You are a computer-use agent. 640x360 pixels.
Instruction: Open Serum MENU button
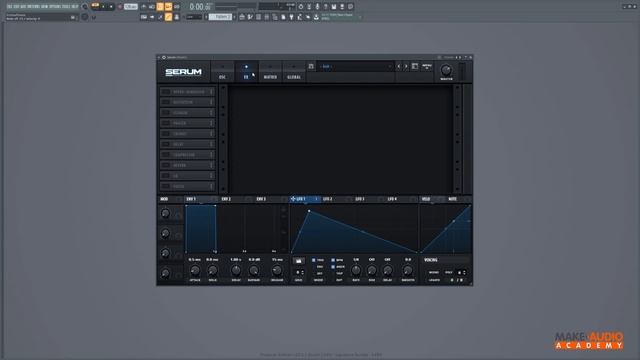(x=427, y=66)
